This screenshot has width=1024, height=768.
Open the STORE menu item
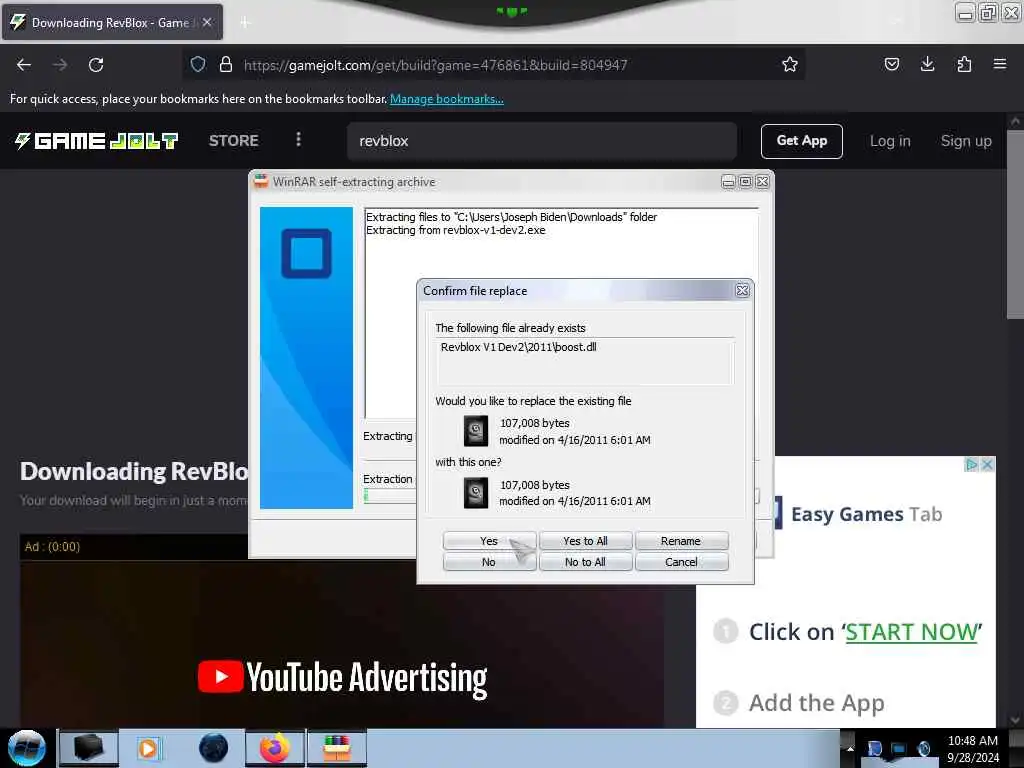234,140
